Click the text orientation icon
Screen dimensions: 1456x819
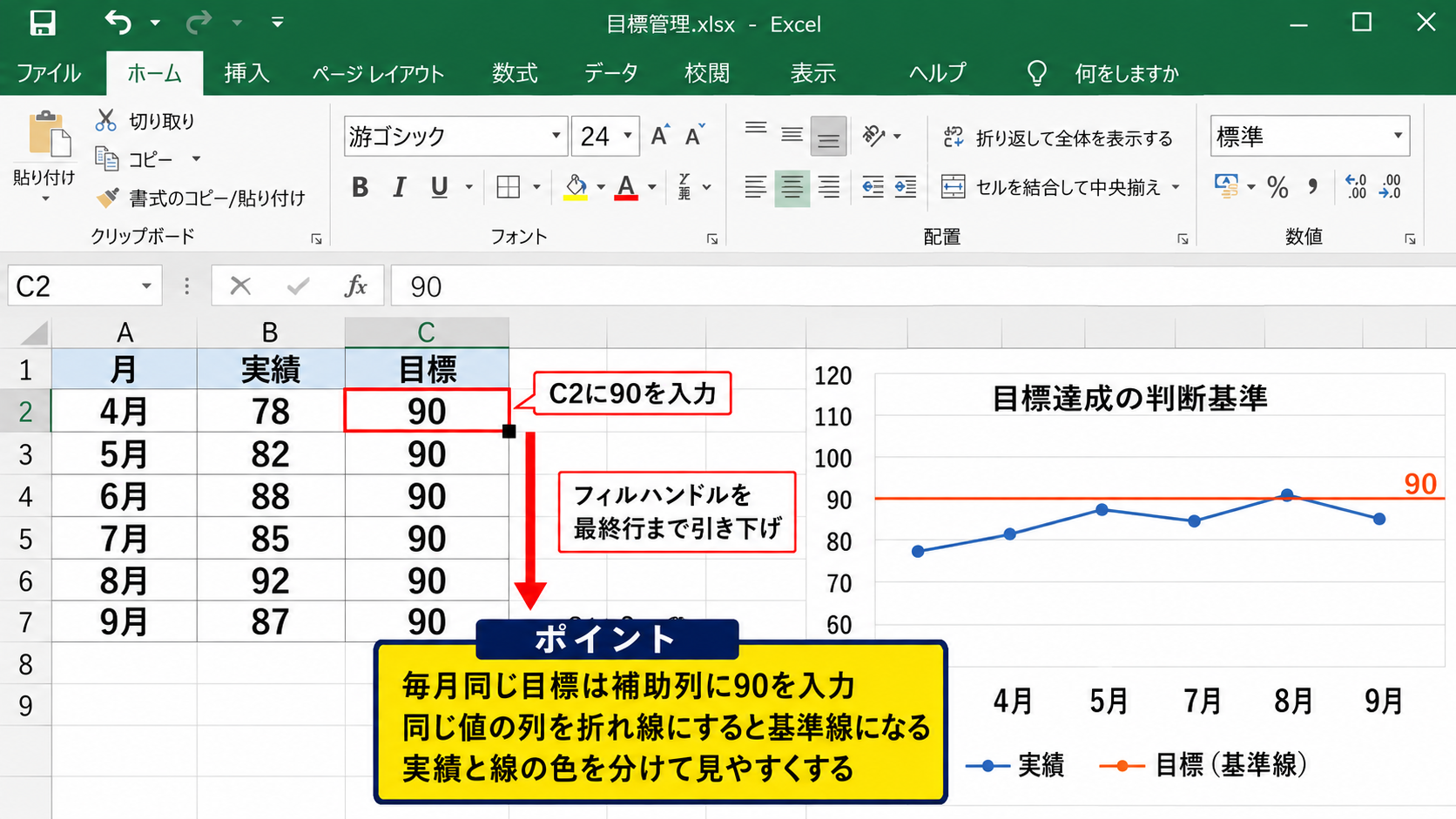(x=874, y=136)
